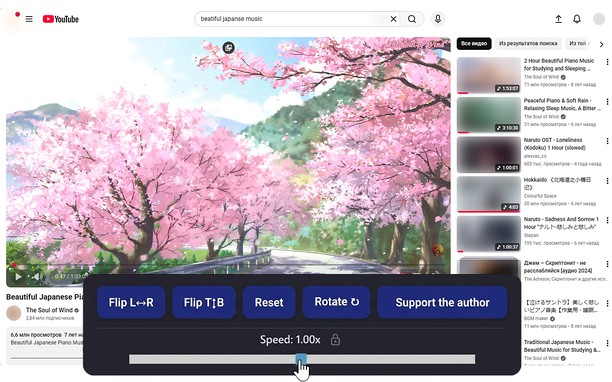Open Naruto OST - Loneliness video title
This screenshot has height=382, width=612.
[554, 144]
